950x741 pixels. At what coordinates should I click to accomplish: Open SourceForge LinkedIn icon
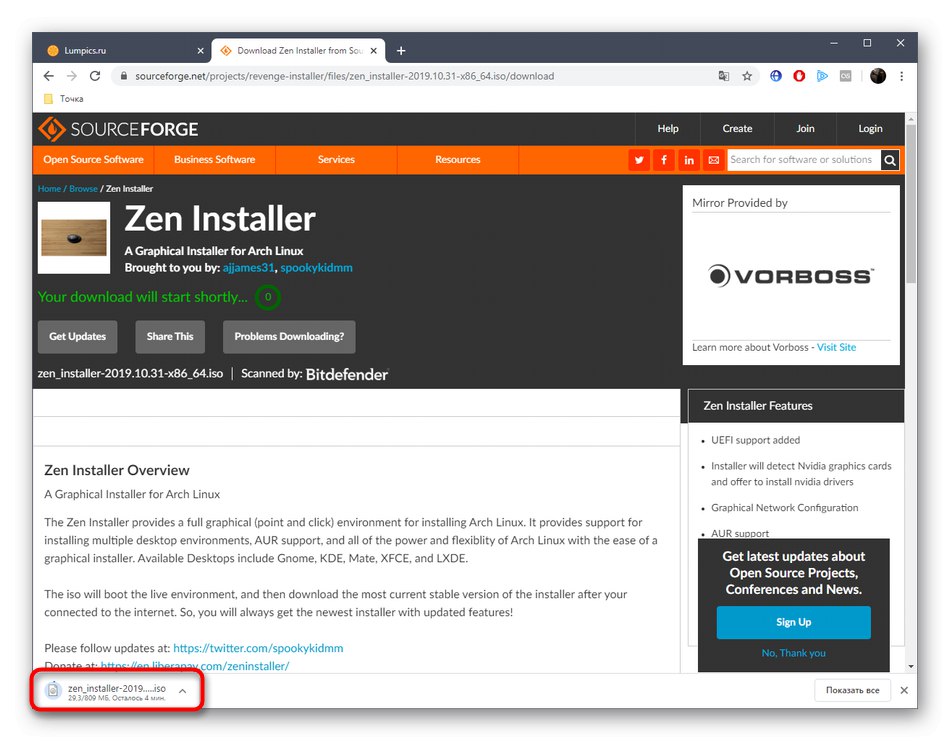689,160
